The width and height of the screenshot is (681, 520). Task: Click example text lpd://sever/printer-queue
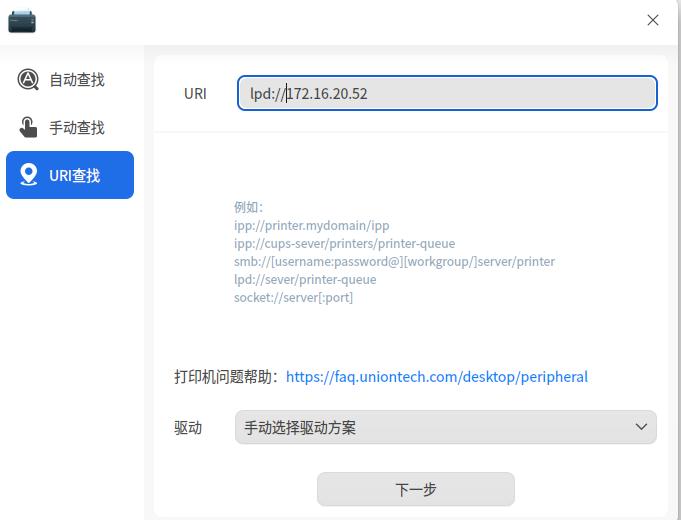[x=305, y=279]
